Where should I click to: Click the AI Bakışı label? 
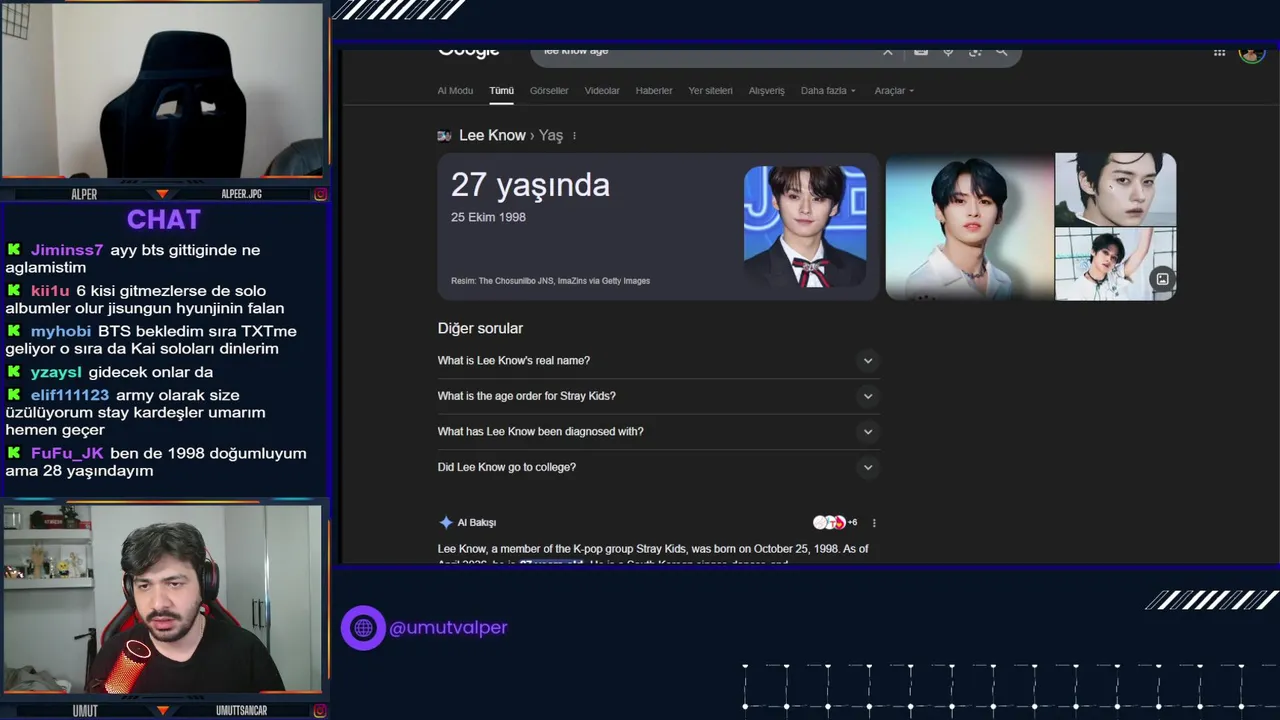[477, 523]
